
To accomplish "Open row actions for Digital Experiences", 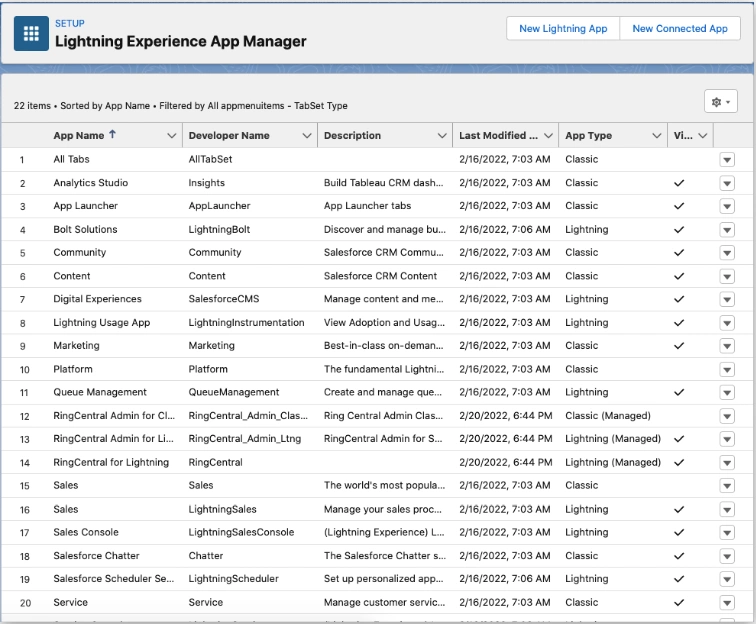I will [x=727, y=299].
